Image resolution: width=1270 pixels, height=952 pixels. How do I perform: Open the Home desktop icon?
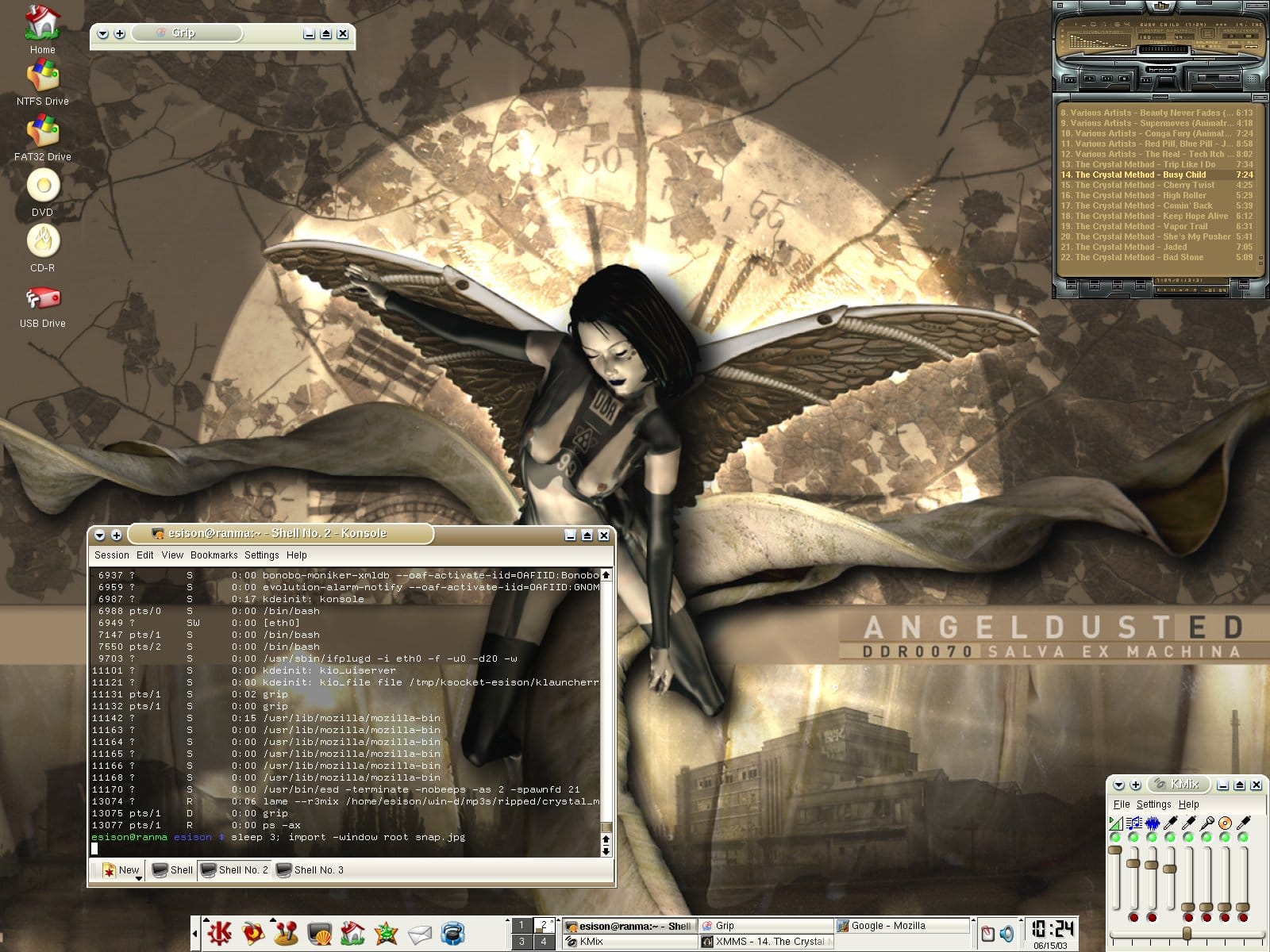pos(42,30)
